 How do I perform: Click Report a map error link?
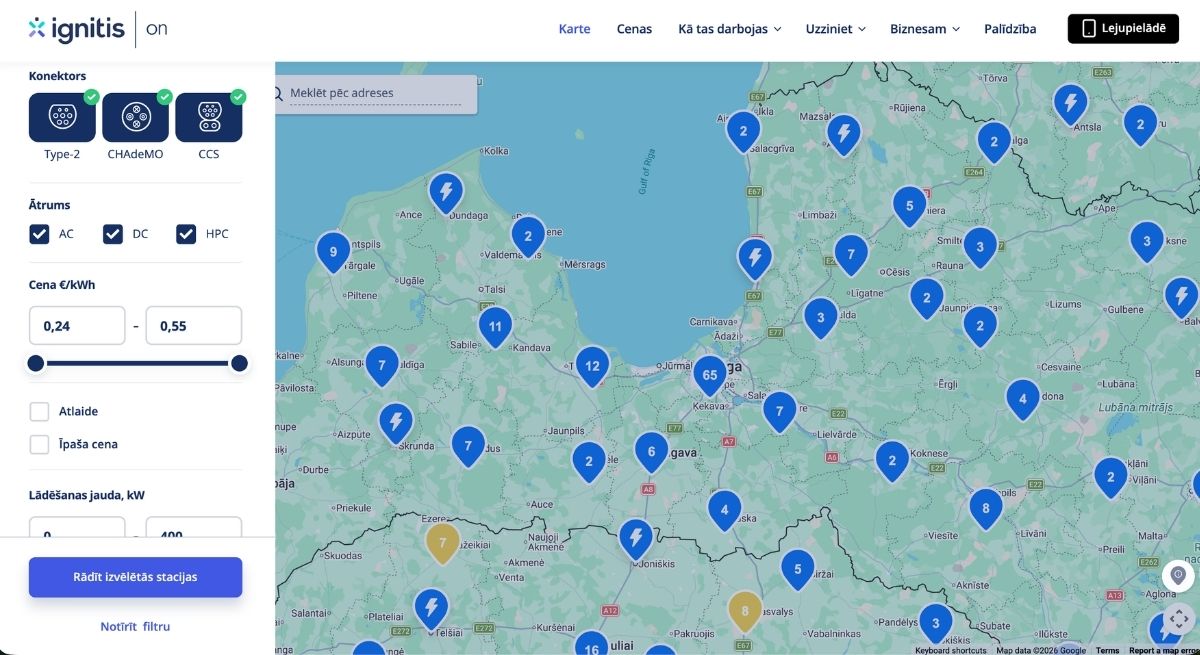tap(1163, 650)
